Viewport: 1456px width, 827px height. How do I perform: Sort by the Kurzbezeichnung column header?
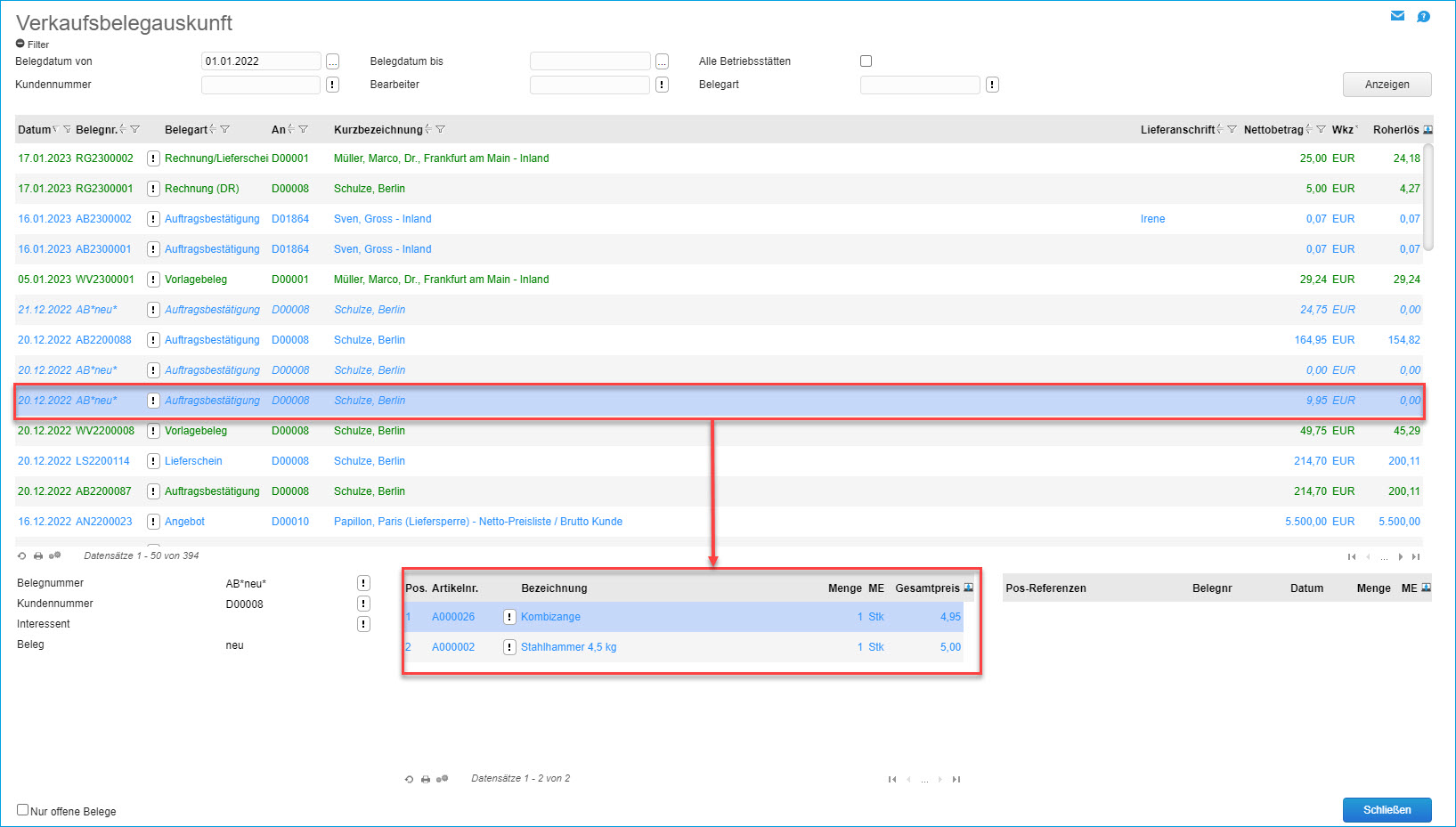coord(378,130)
